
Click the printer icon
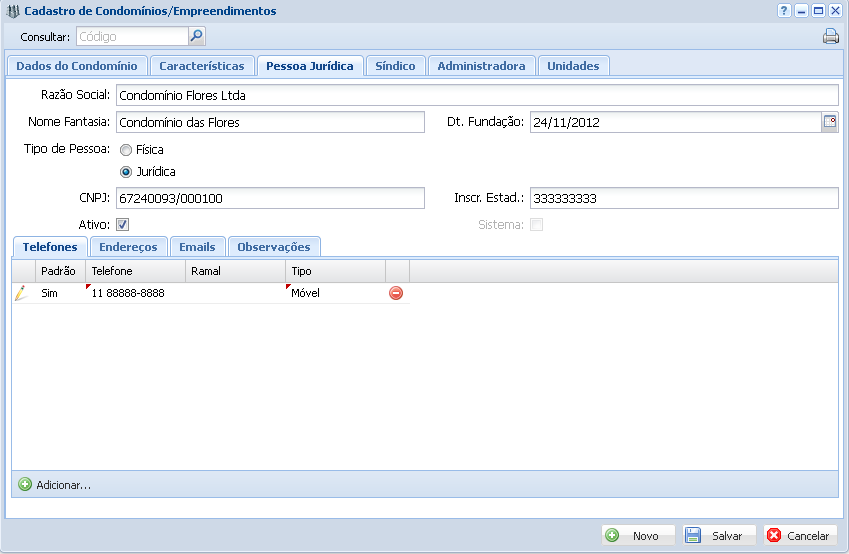coord(830,38)
